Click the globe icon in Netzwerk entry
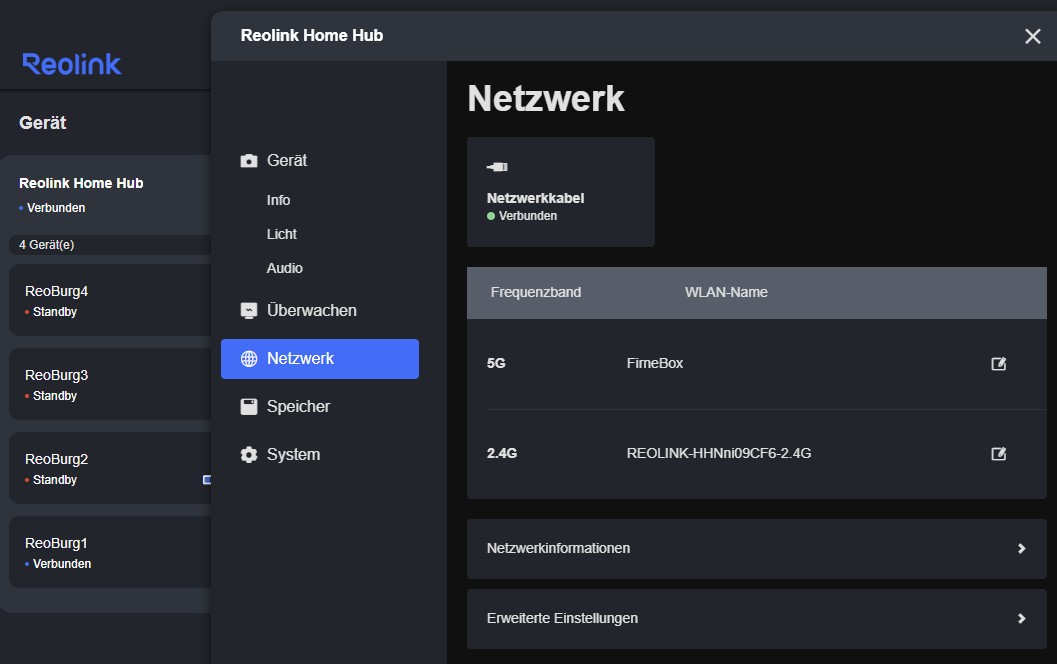The height and width of the screenshot is (664, 1057). 249,359
